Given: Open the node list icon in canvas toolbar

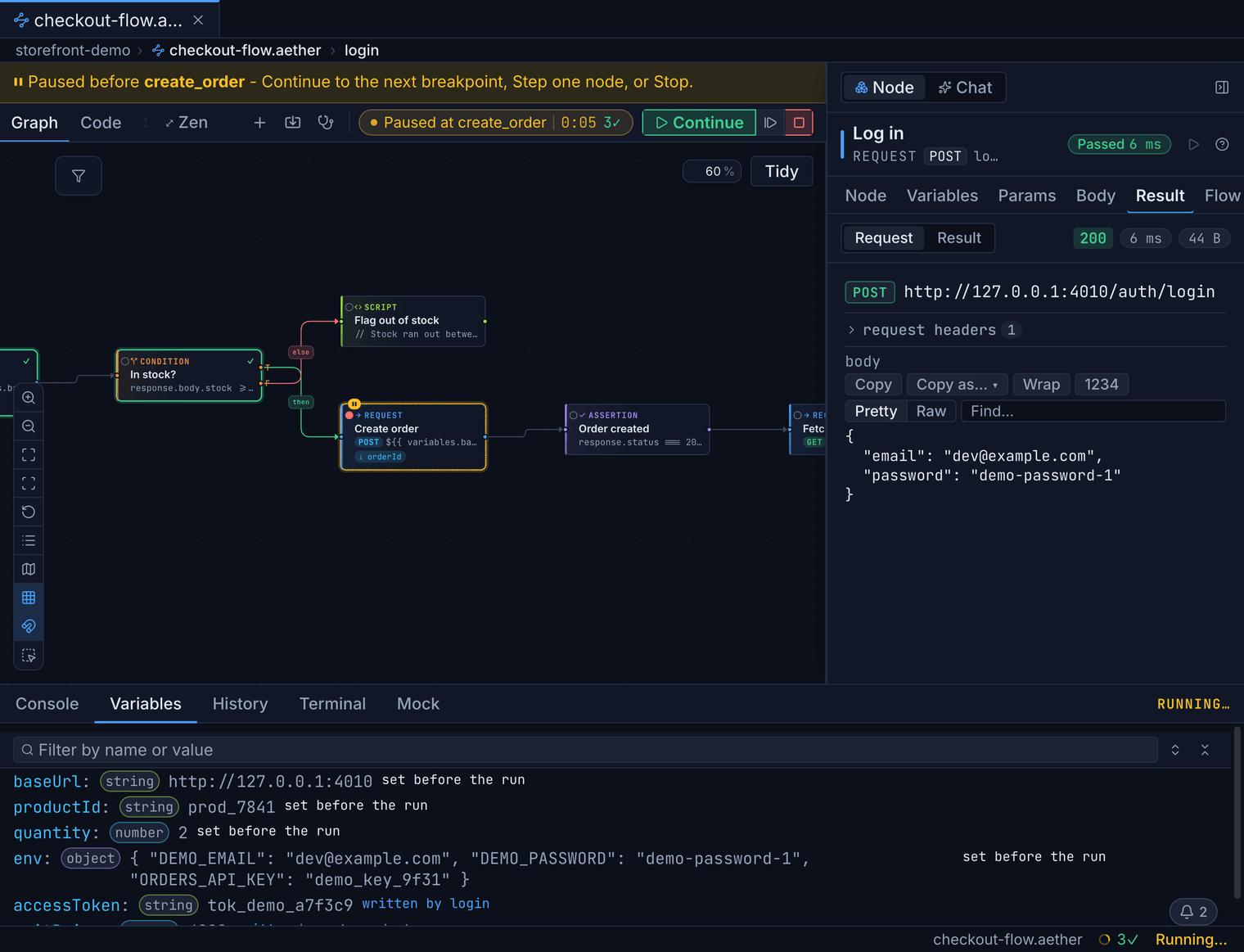Looking at the screenshot, I should [x=29, y=540].
